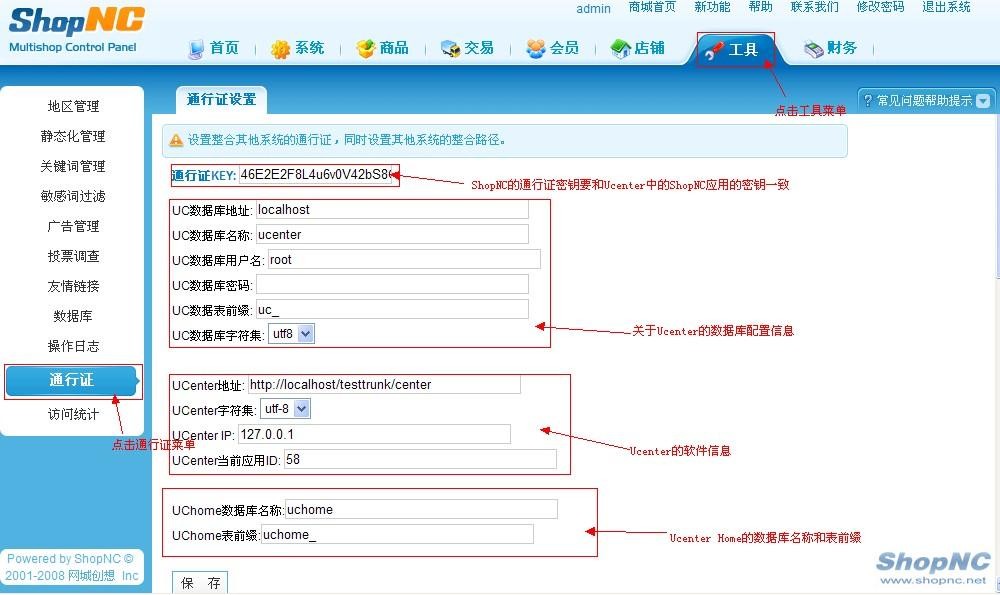Switch to the 通行证设置 tab

point(221,99)
